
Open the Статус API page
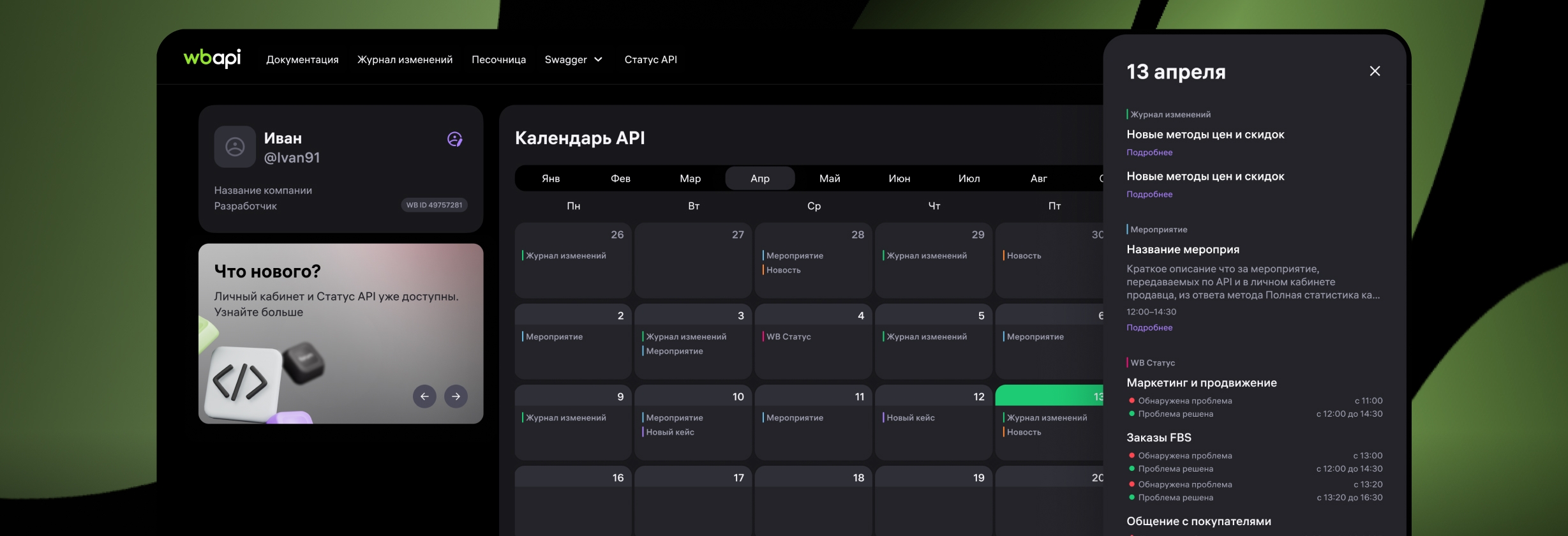(650, 59)
